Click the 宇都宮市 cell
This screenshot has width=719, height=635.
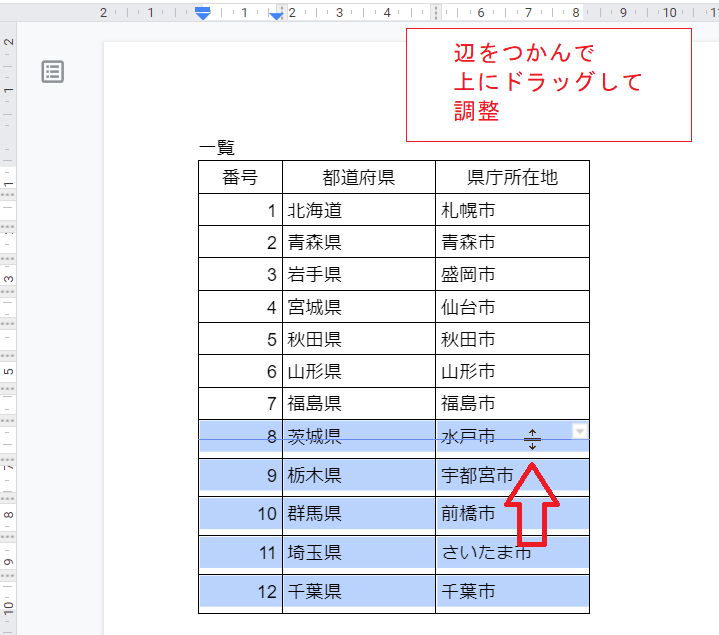click(x=512, y=478)
